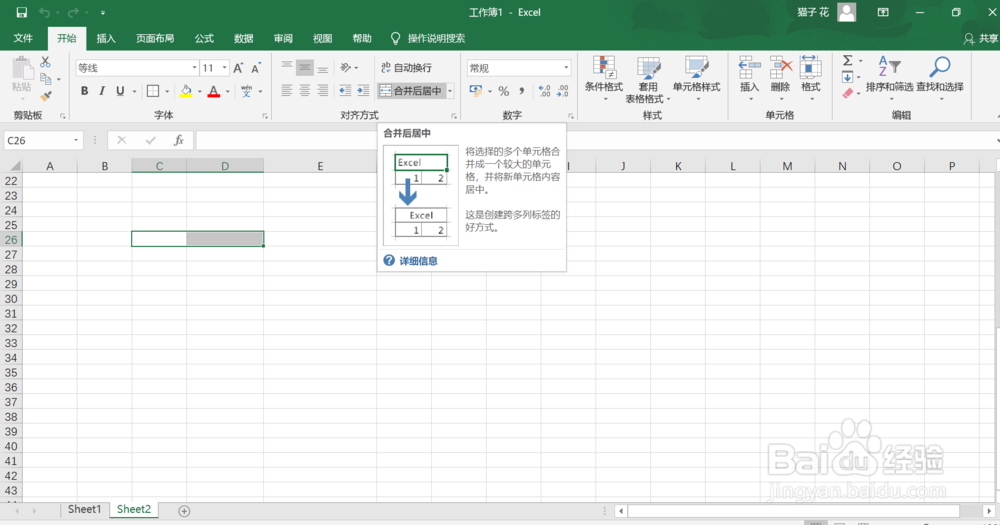Screen dimensions: 1000x525
Task: Open 条件格式 conditional formatting
Action: (604, 79)
